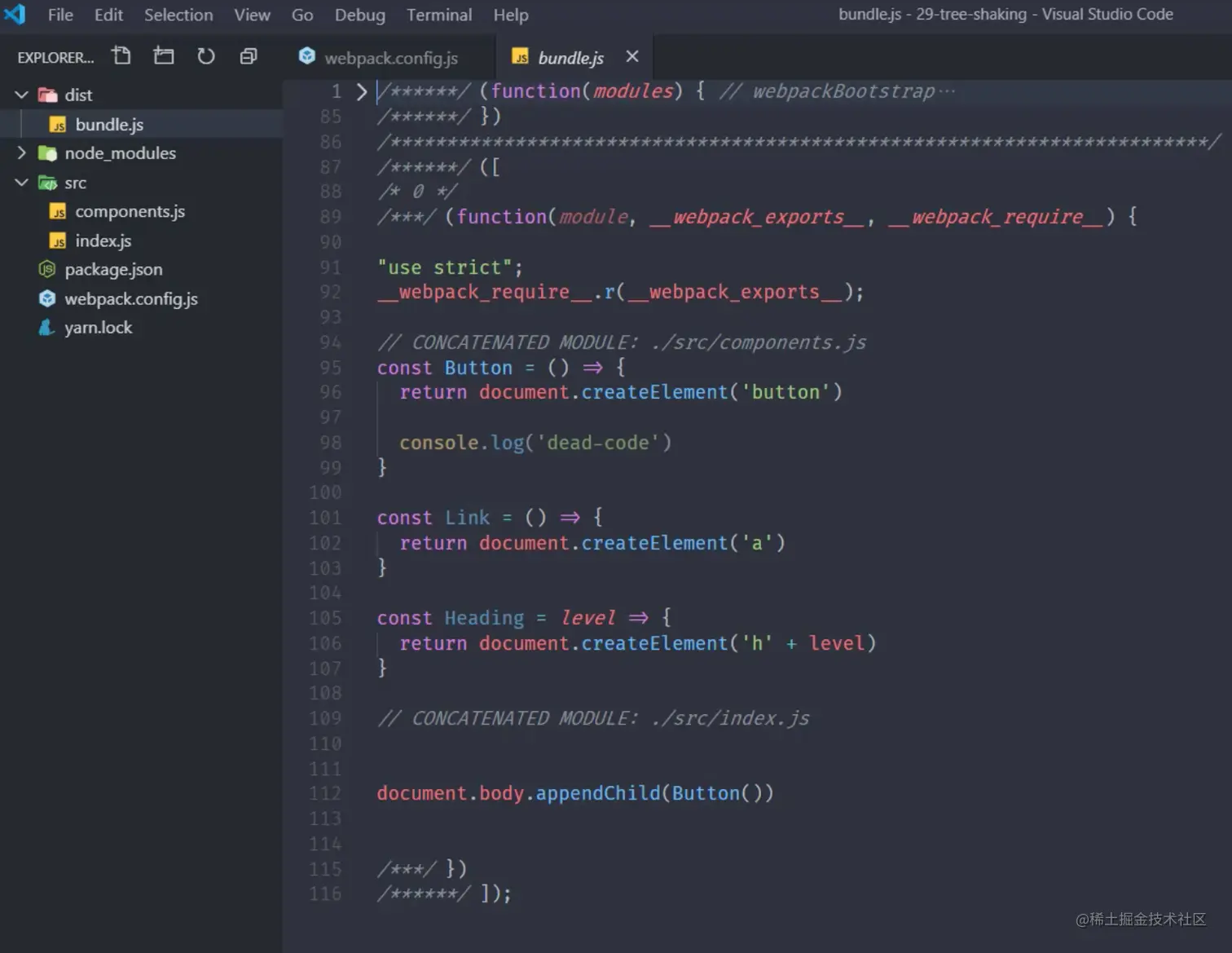Click the New Folder icon in Explorer
The width and height of the screenshot is (1232, 953).
164,55
